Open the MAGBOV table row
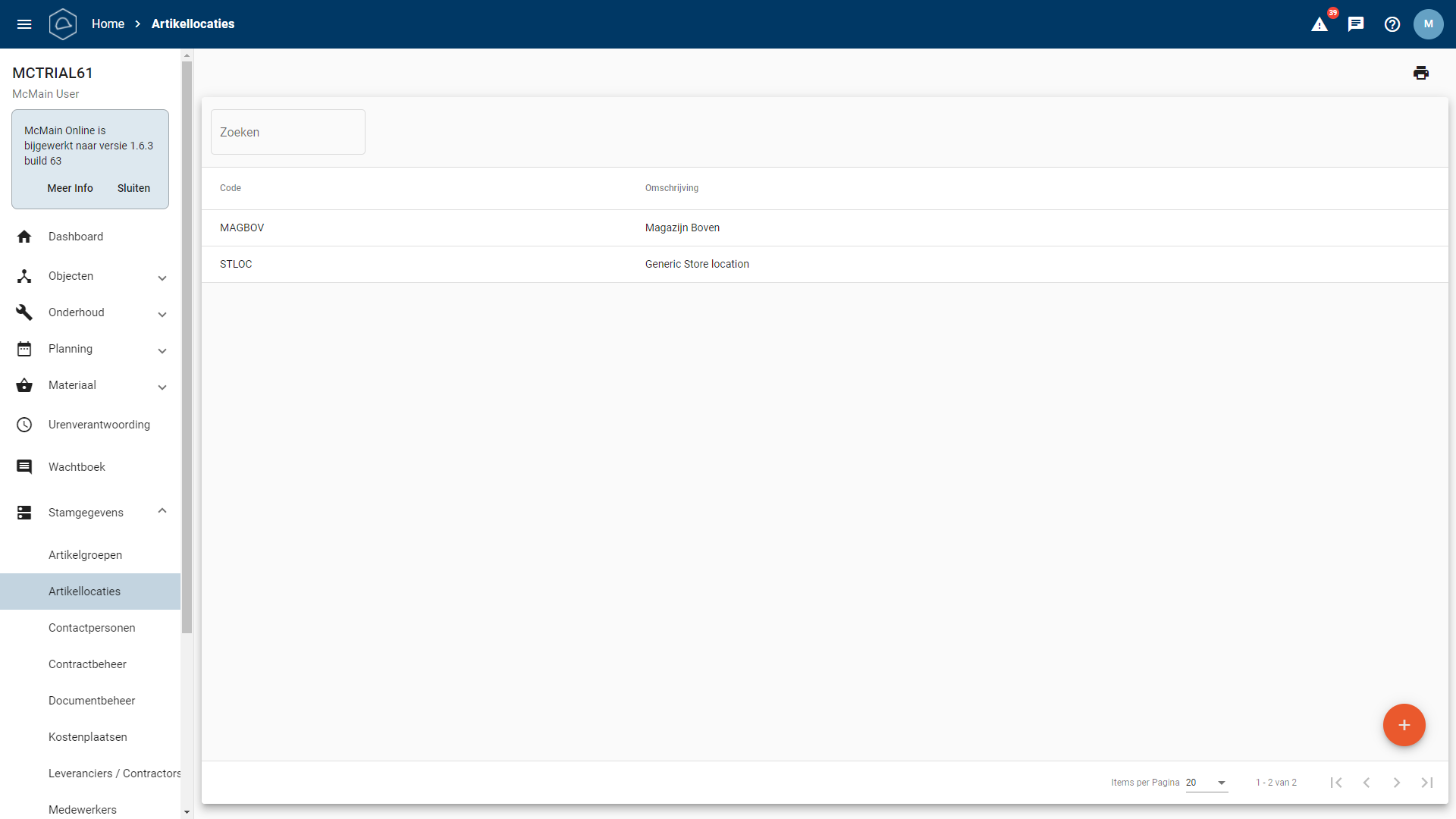Viewport: 1456px width, 819px height. [x=455, y=227]
